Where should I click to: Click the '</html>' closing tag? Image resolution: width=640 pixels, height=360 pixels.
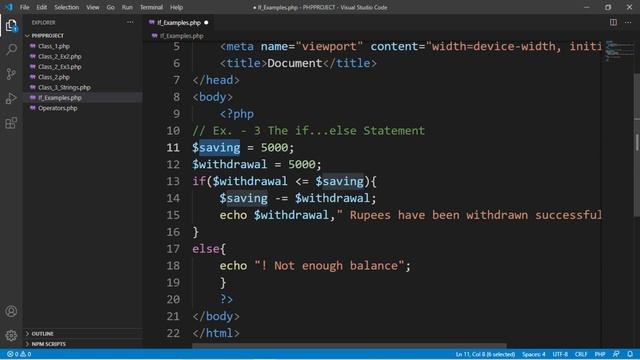216,333
